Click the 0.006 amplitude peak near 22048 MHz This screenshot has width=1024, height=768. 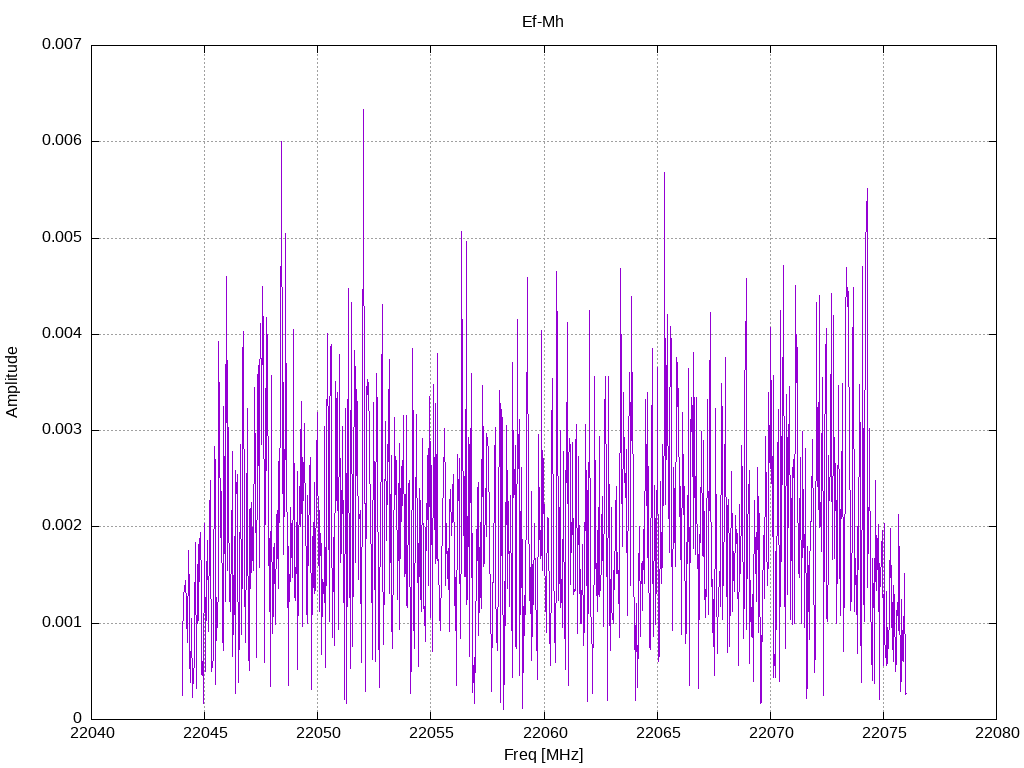click(281, 143)
